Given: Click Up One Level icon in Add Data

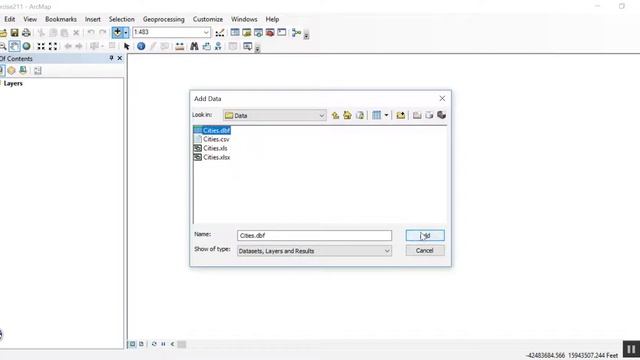Looking at the screenshot, I should coord(335,116).
